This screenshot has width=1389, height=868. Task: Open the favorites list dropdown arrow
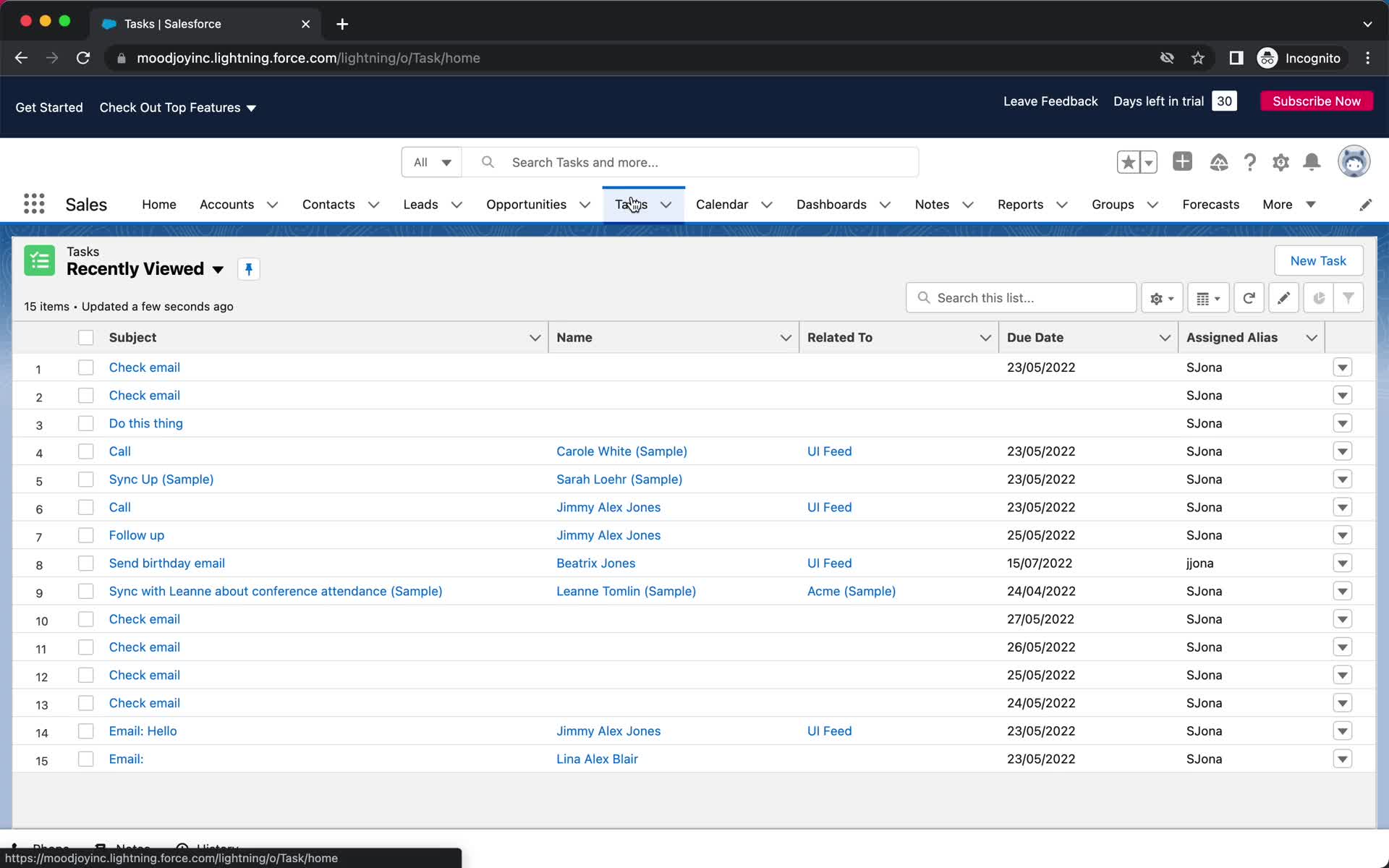click(1148, 162)
